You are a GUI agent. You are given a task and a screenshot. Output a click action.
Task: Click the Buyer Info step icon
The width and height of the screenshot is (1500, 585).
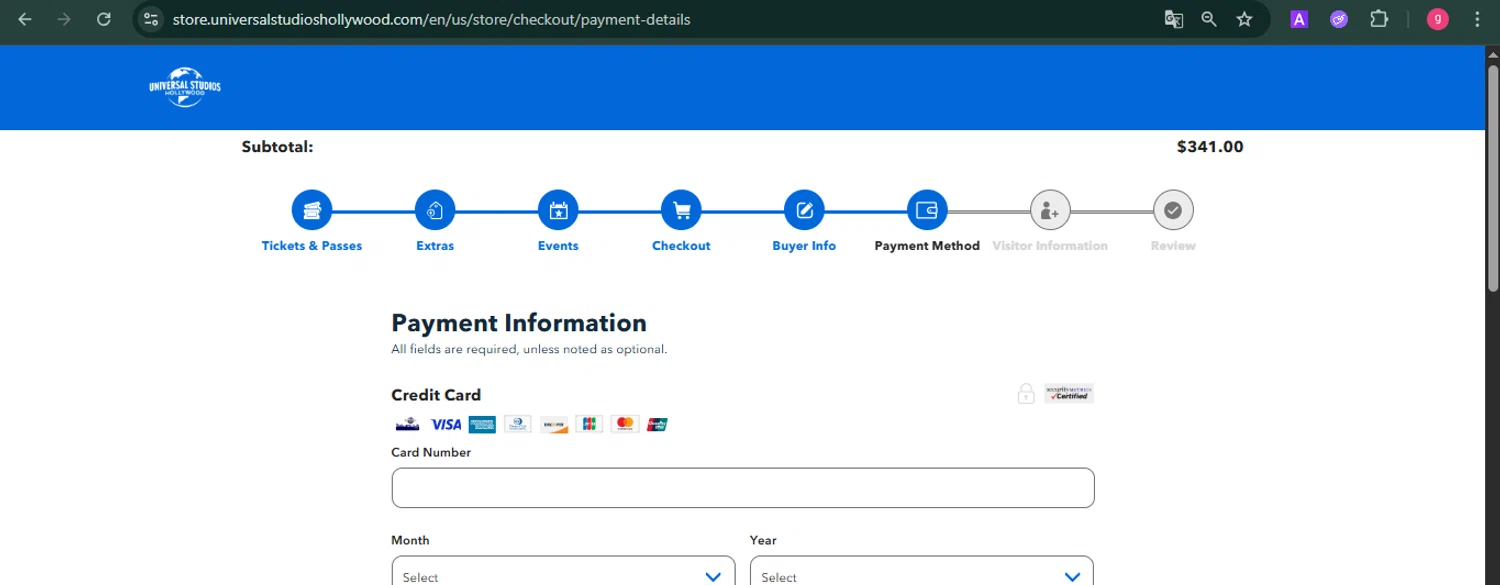pos(804,210)
